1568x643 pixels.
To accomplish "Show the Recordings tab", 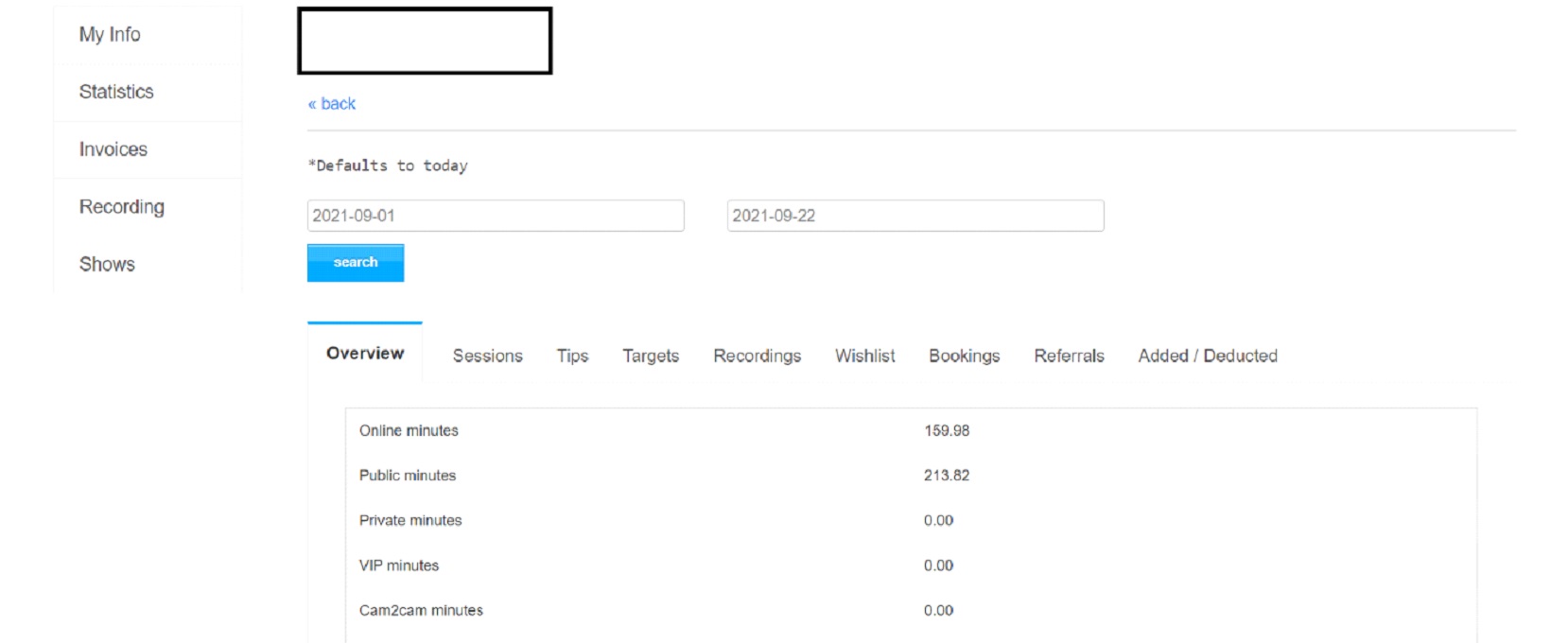I will point(757,356).
